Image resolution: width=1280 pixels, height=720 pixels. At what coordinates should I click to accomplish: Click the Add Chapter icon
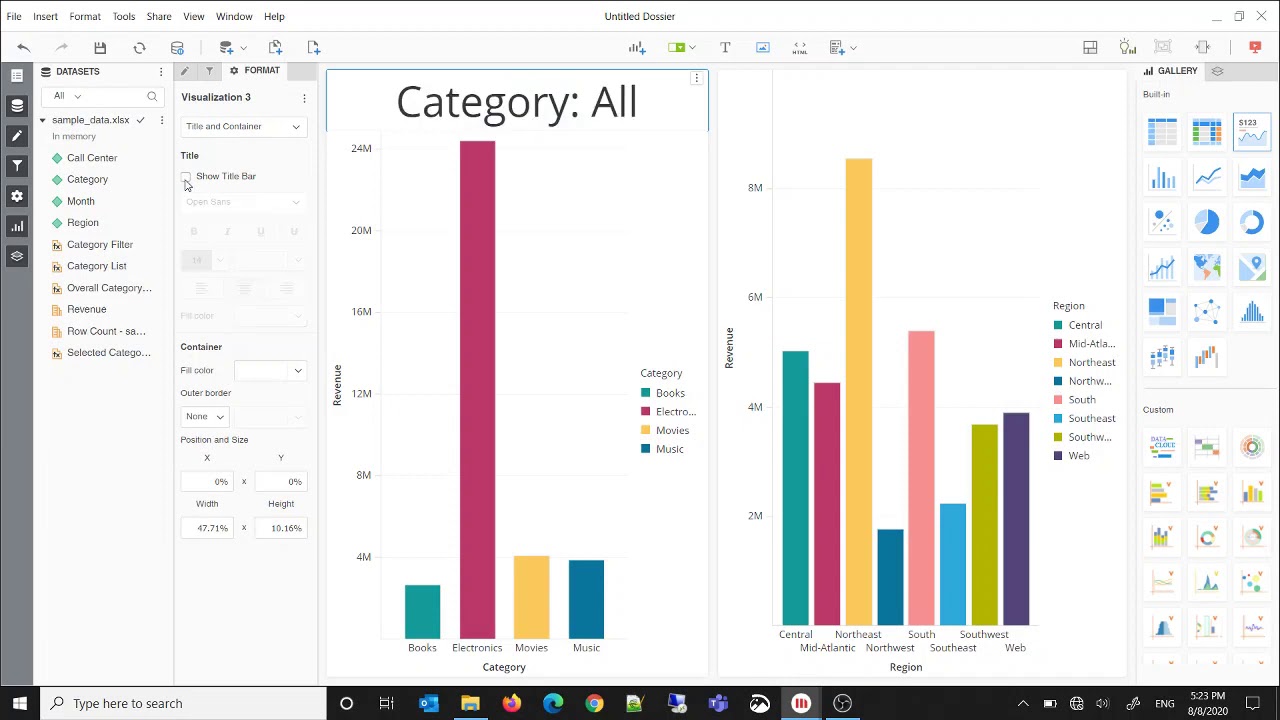[x=275, y=47]
